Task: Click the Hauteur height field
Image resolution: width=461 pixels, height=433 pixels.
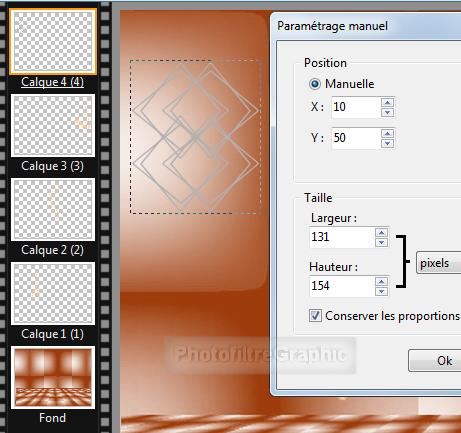Action: (342, 286)
